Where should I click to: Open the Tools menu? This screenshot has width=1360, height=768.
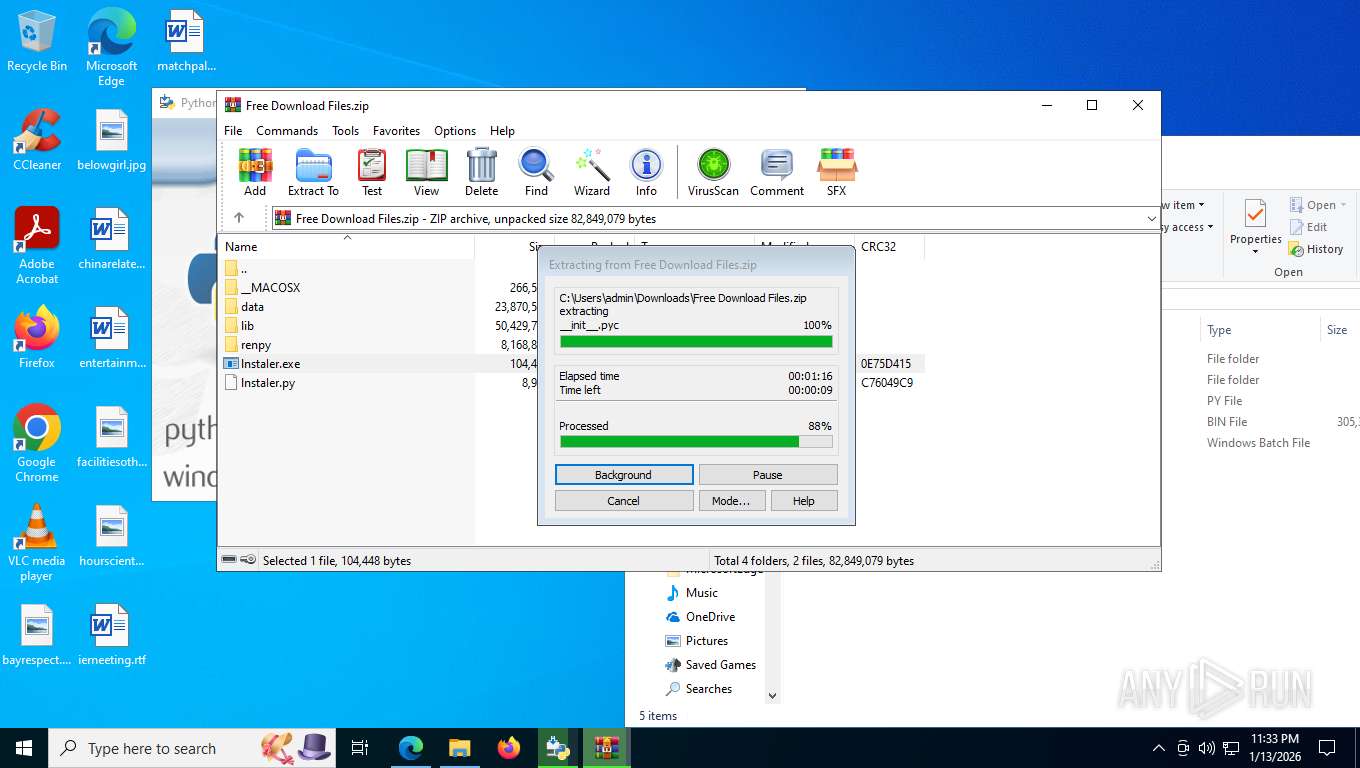[x=345, y=131]
